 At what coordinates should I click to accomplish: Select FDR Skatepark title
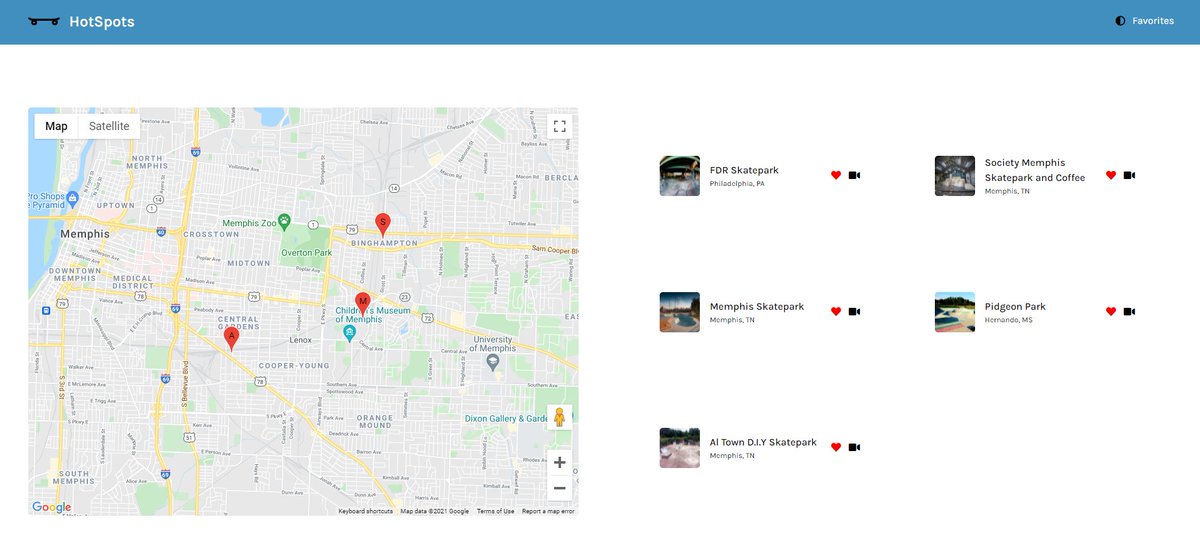tap(744, 170)
